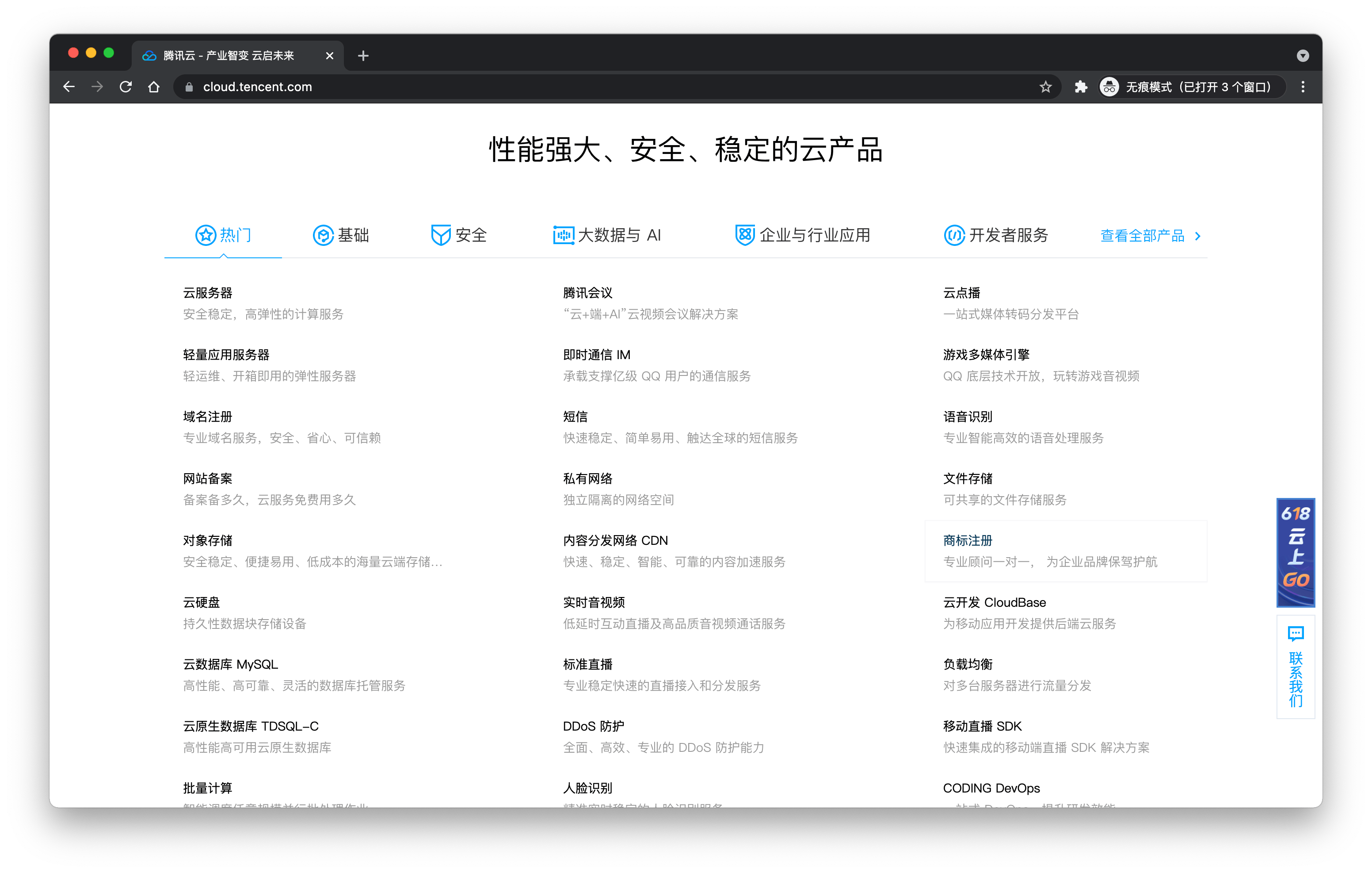Screen dimensions: 1372x873
Task: Click the 联系我们 chat icon
Action: point(1295,633)
